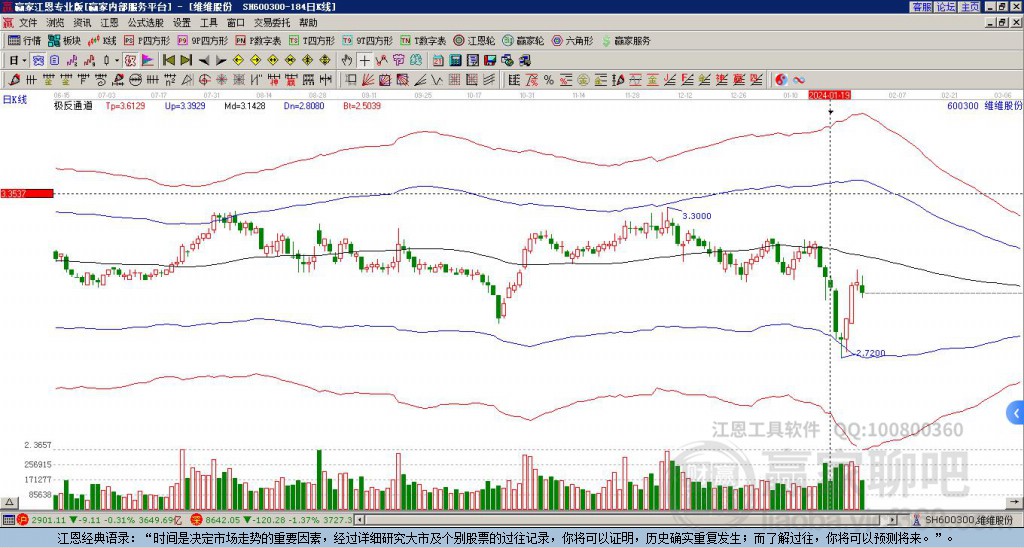Click the K线 toolbar button

102,40
